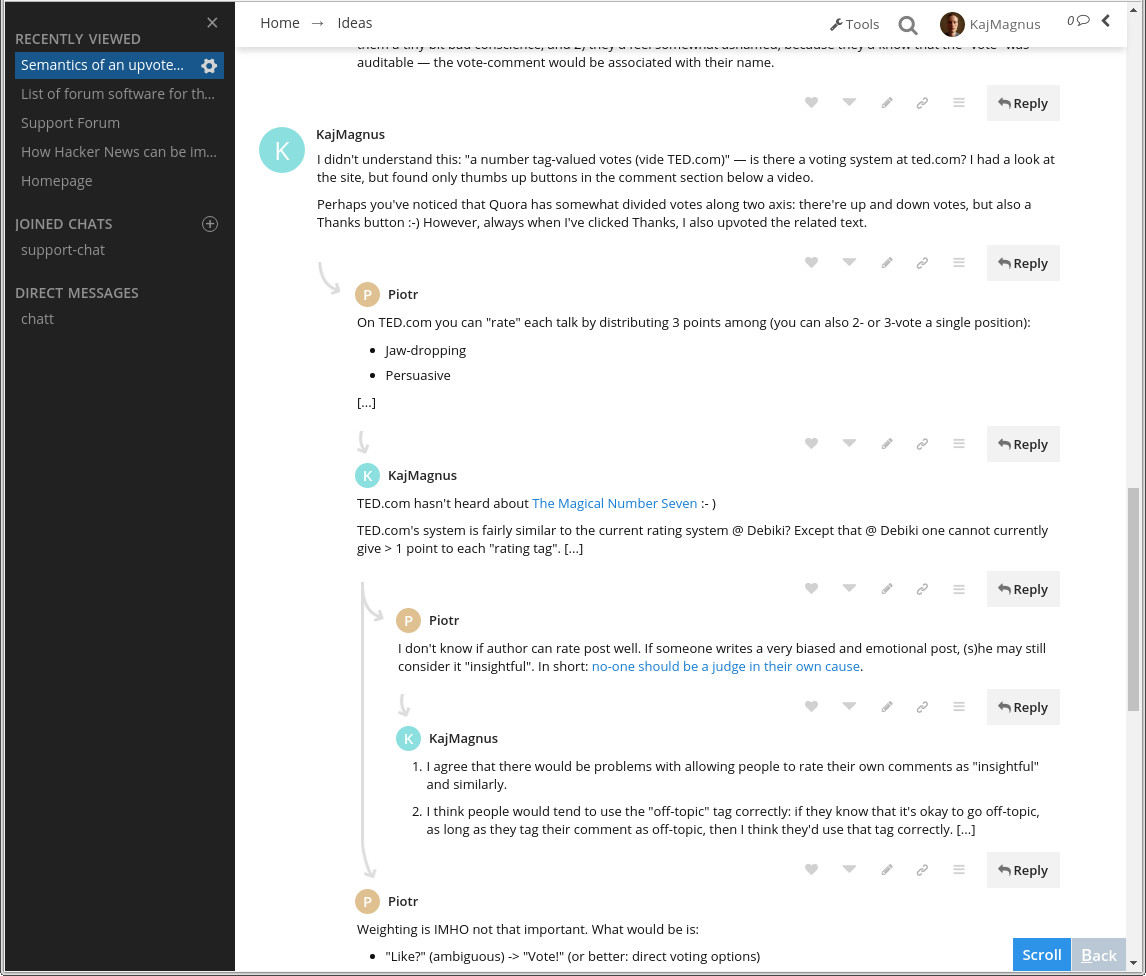Edit Piotr's TED.com rating post using the pencil icon
The width and height of the screenshot is (1146, 976).
887,444
